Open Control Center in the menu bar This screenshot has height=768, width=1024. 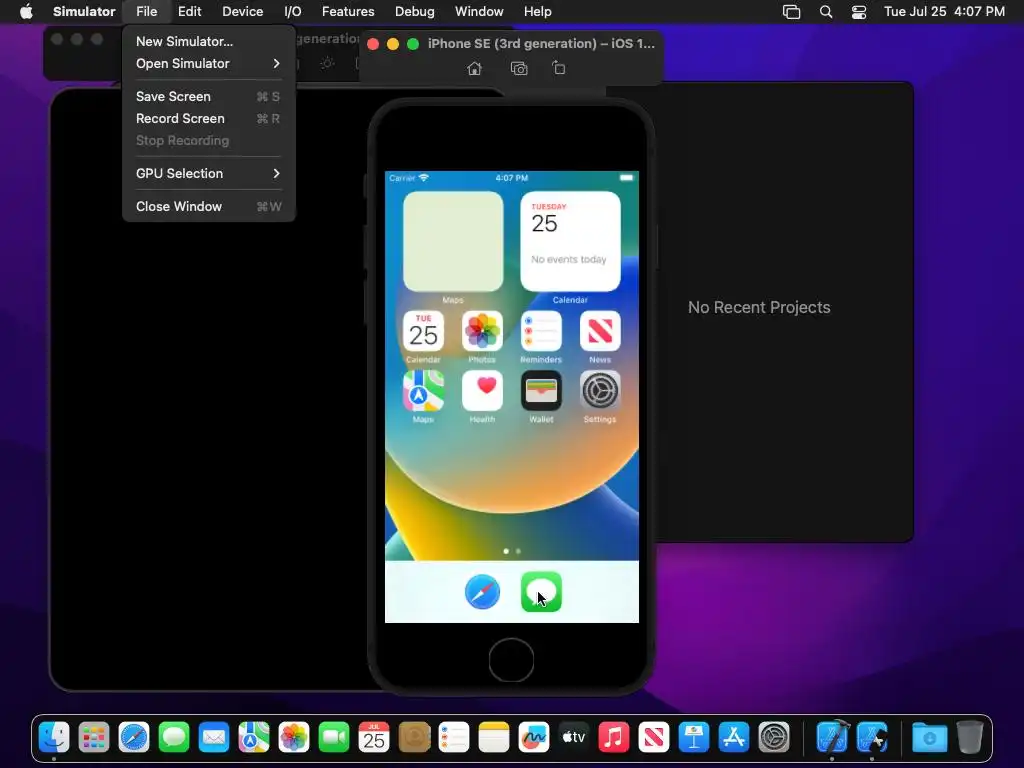click(859, 11)
